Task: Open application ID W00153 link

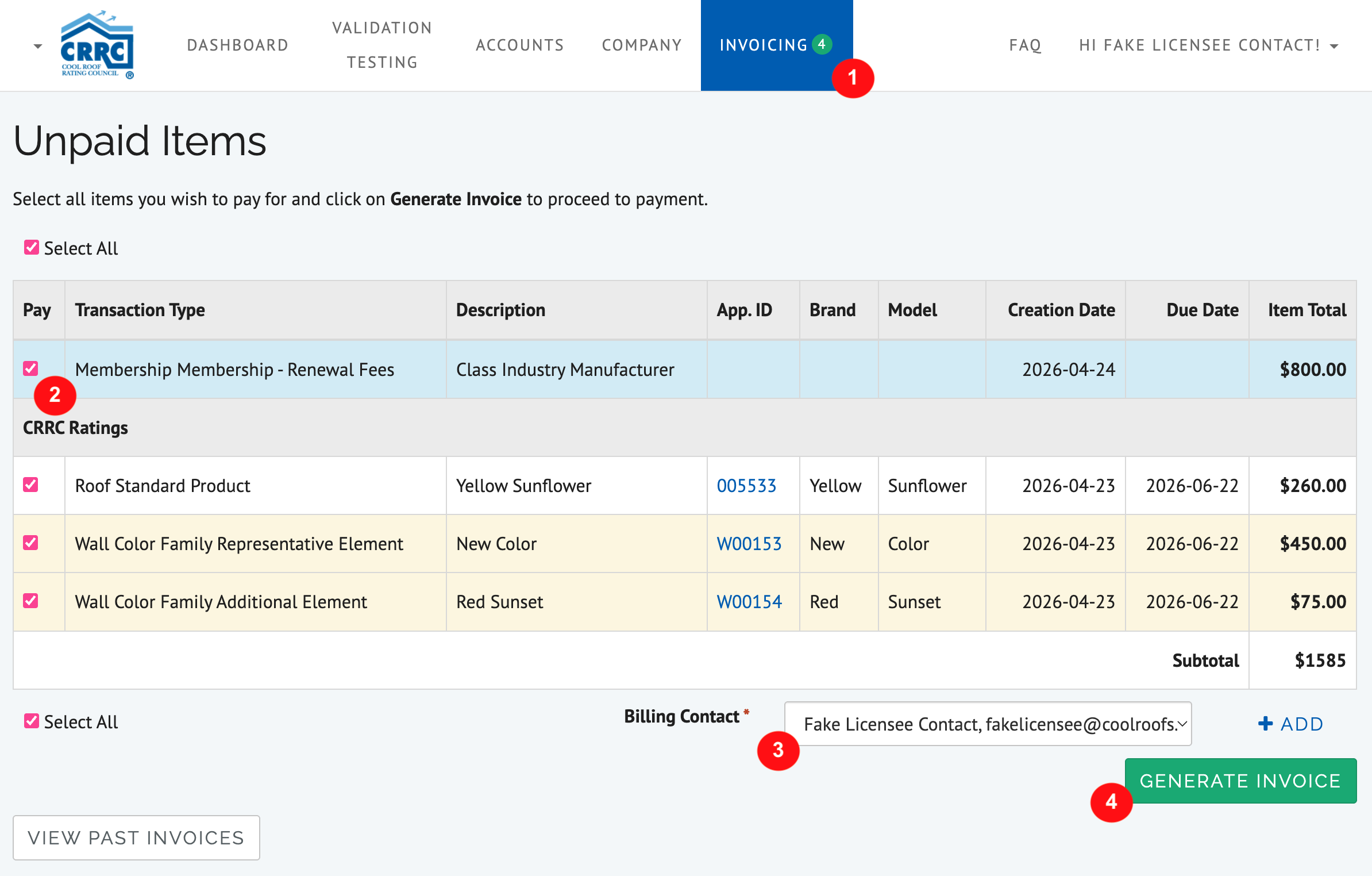Action: coord(749,544)
